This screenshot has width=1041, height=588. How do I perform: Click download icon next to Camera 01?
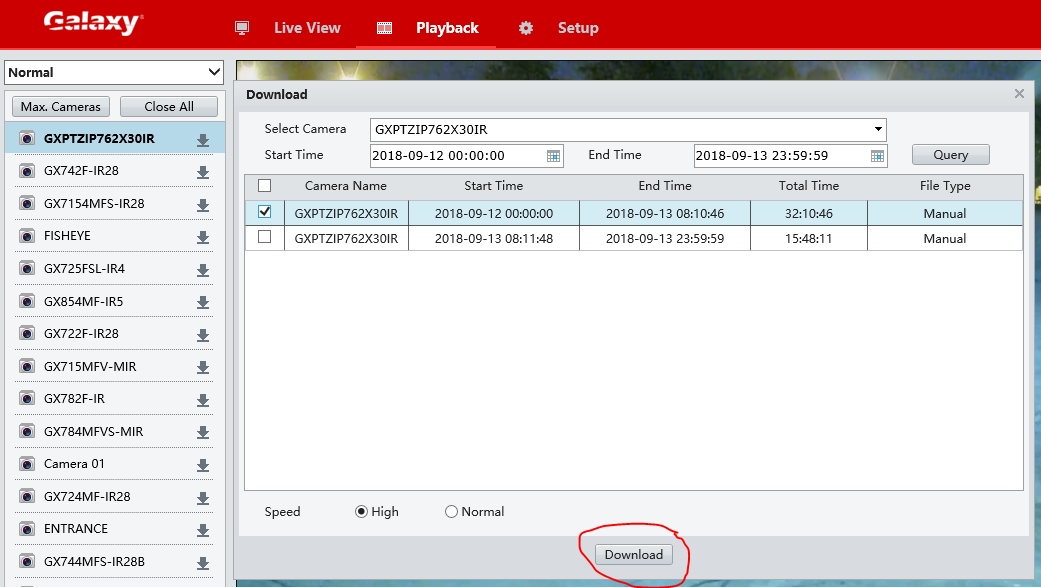click(203, 465)
